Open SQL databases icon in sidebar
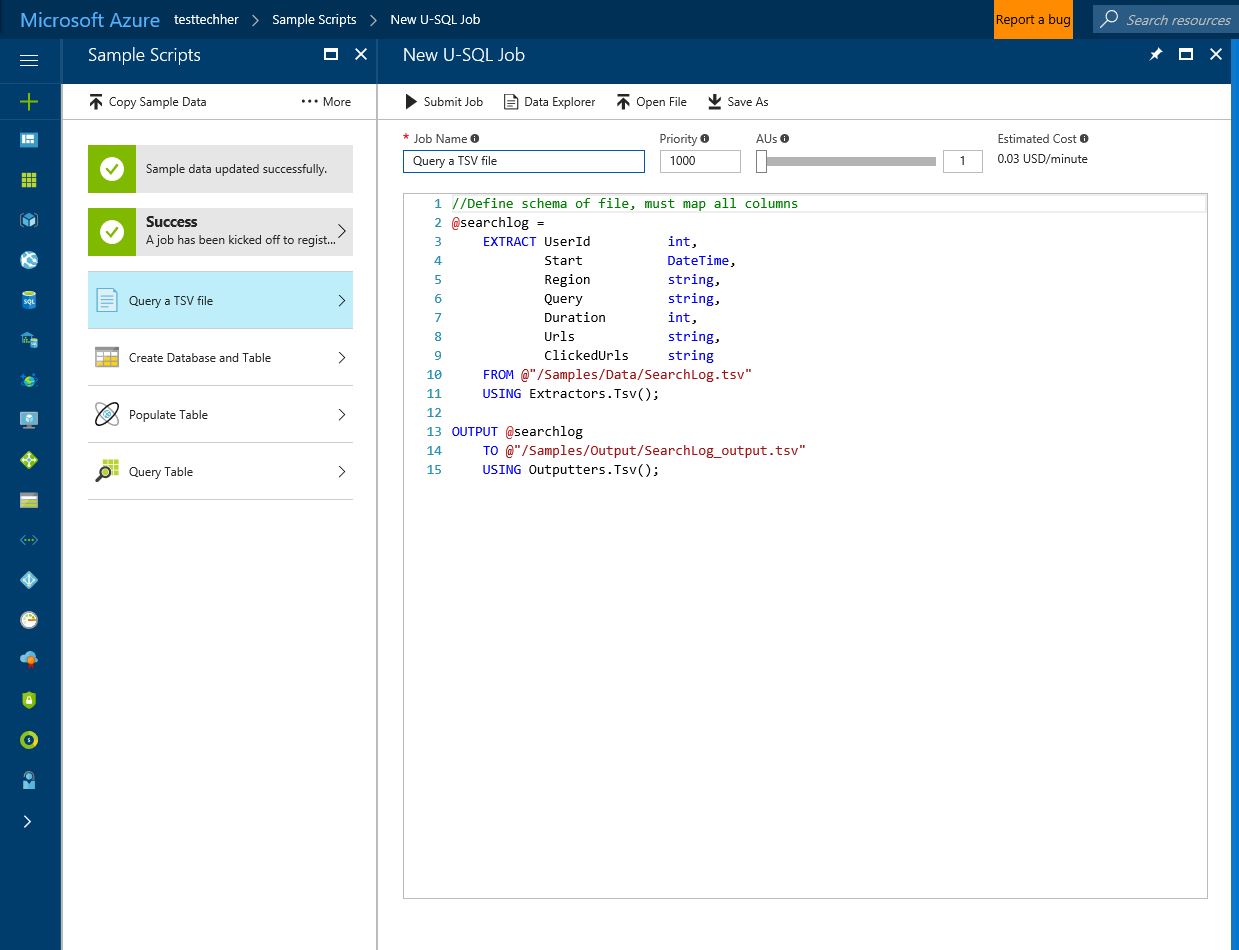The width and height of the screenshot is (1239, 950). (x=29, y=300)
